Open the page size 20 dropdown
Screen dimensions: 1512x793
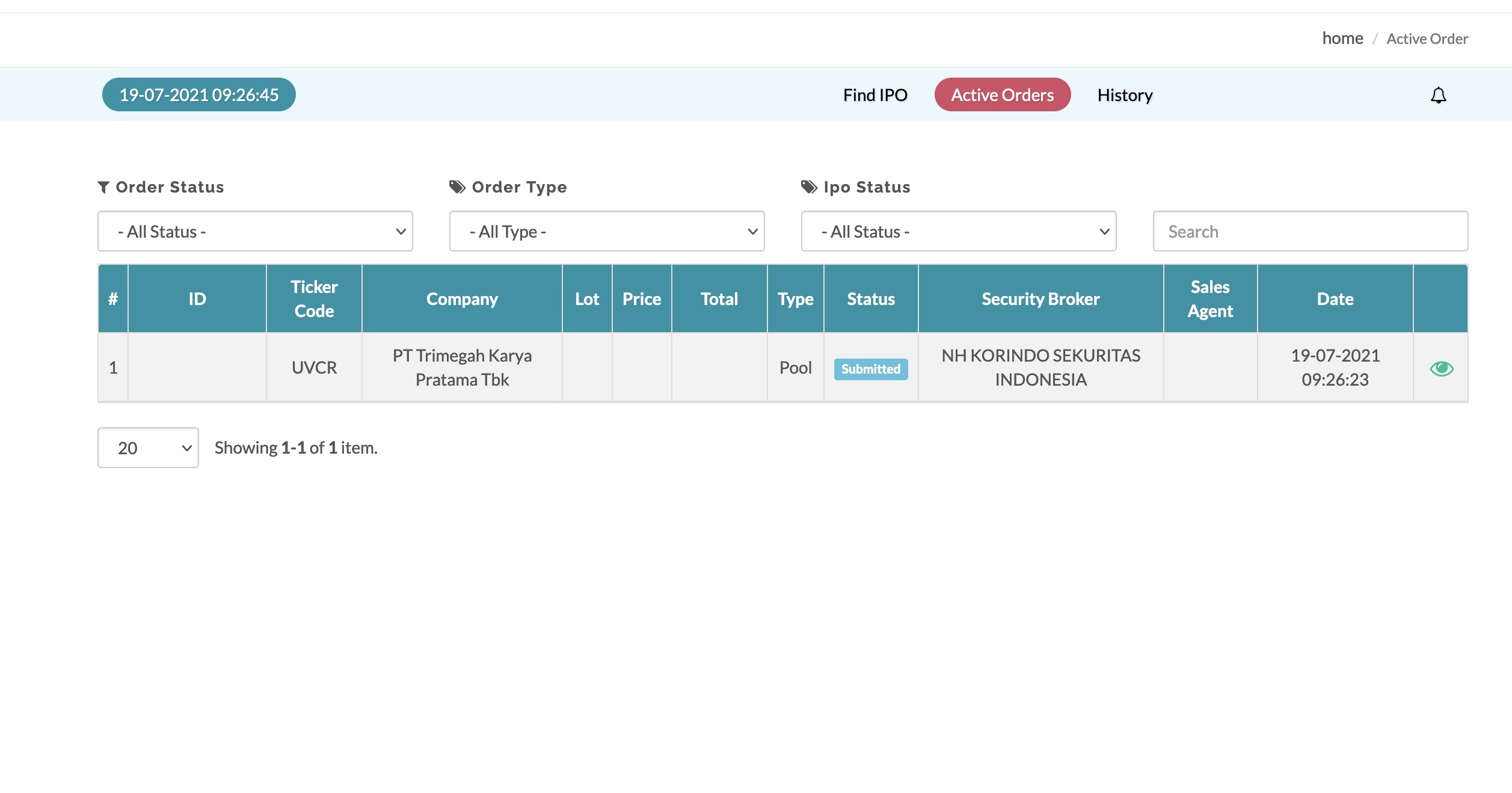point(148,448)
